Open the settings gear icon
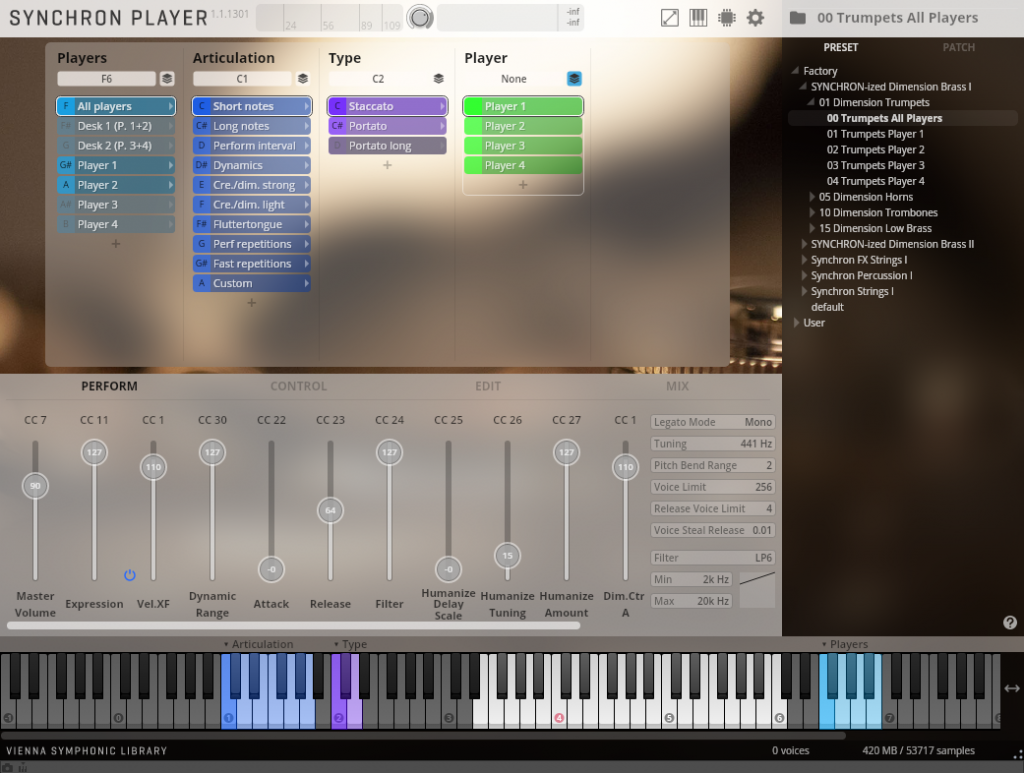The image size is (1024, 773). point(755,18)
